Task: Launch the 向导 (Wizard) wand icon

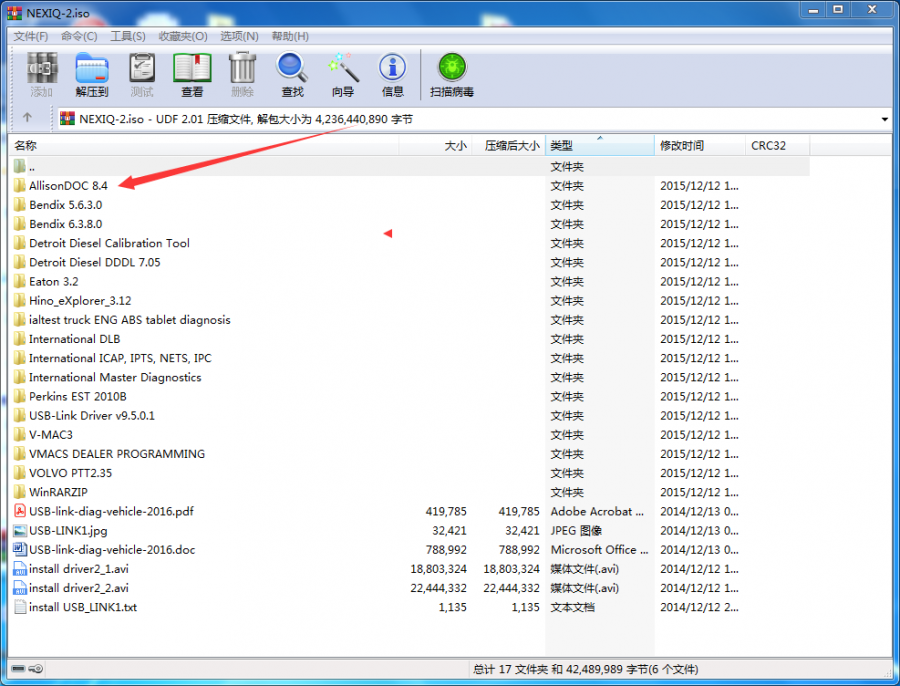Action: coord(342,72)
